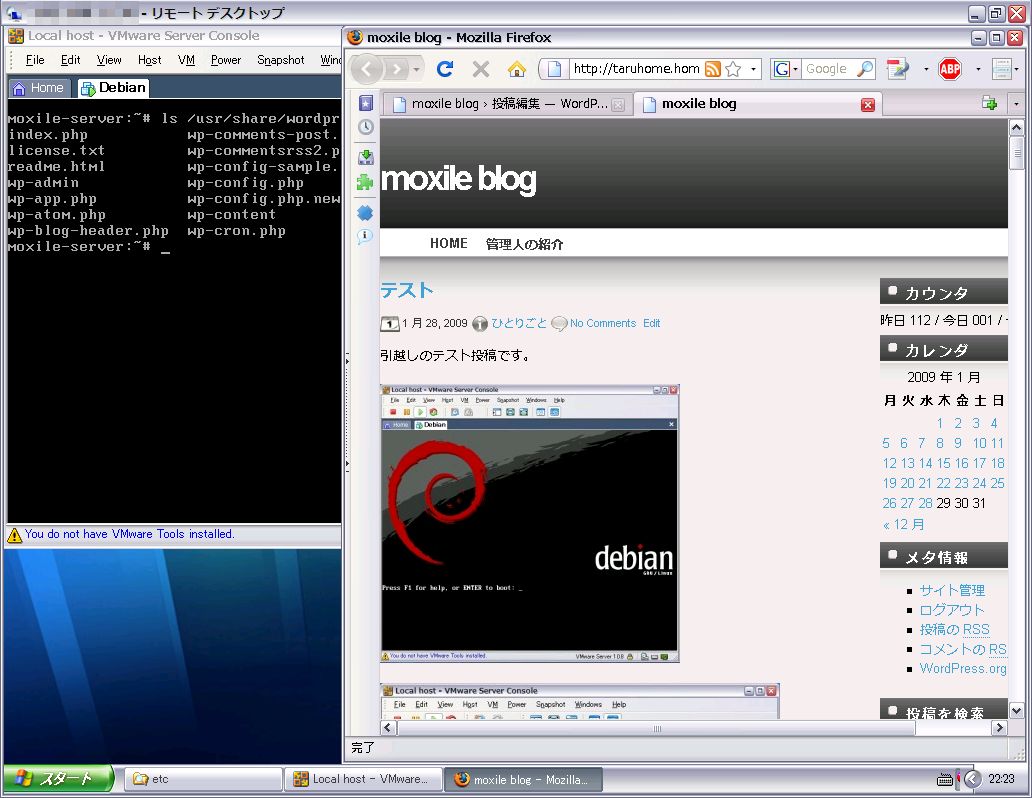The height and width of the screenshot is (798, 1032).
Task: Open the etc folder from taskbar
Action: coord(202,779)
